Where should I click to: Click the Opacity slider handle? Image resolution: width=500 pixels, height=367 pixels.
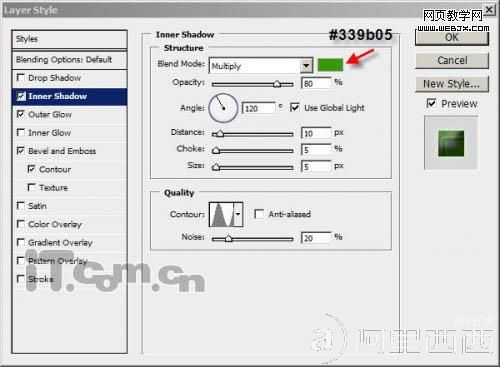click(277, 84)
